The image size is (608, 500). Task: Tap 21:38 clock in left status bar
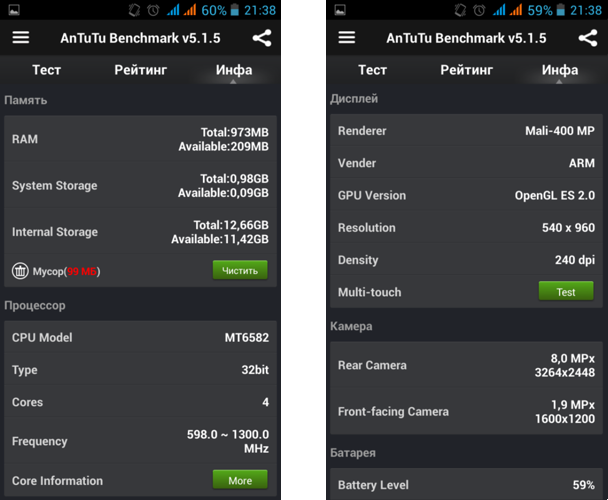click(x=260, y=10)
